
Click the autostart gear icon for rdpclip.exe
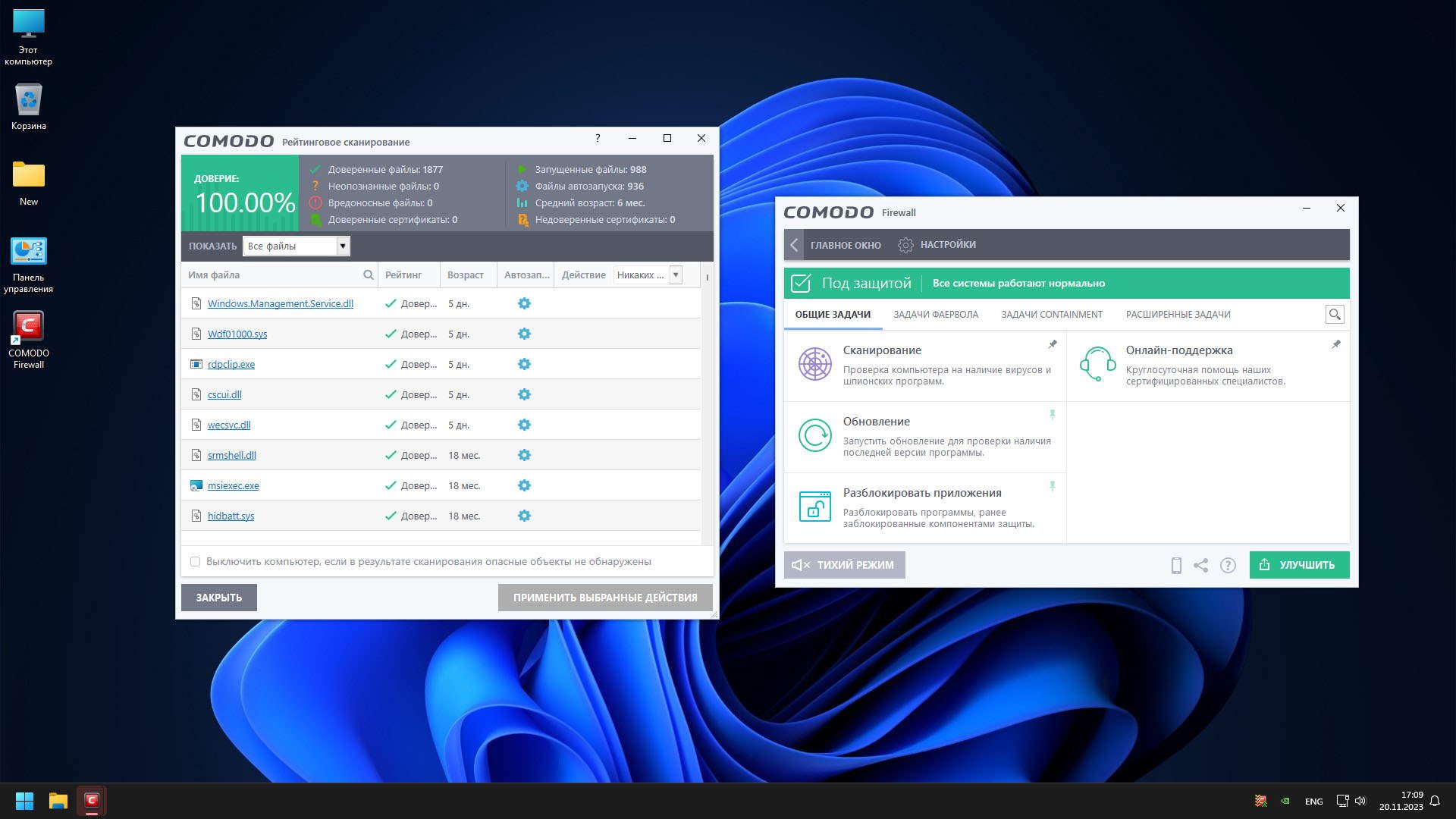point(524,364)
